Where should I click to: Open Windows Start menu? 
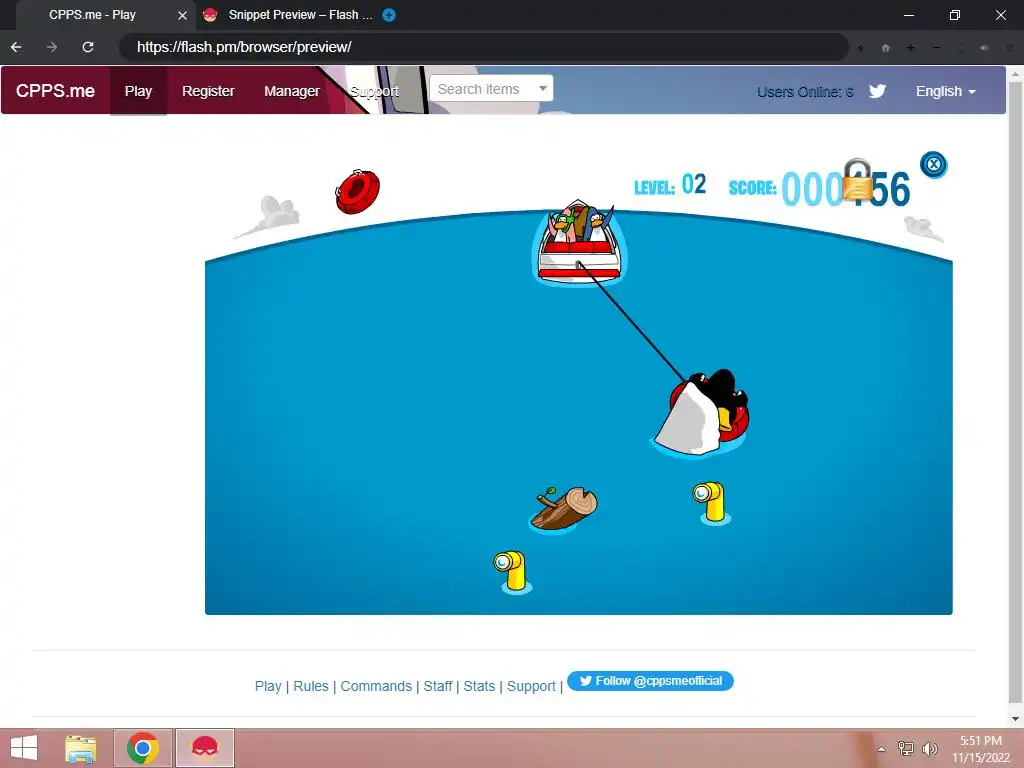[x=24, y=748]
